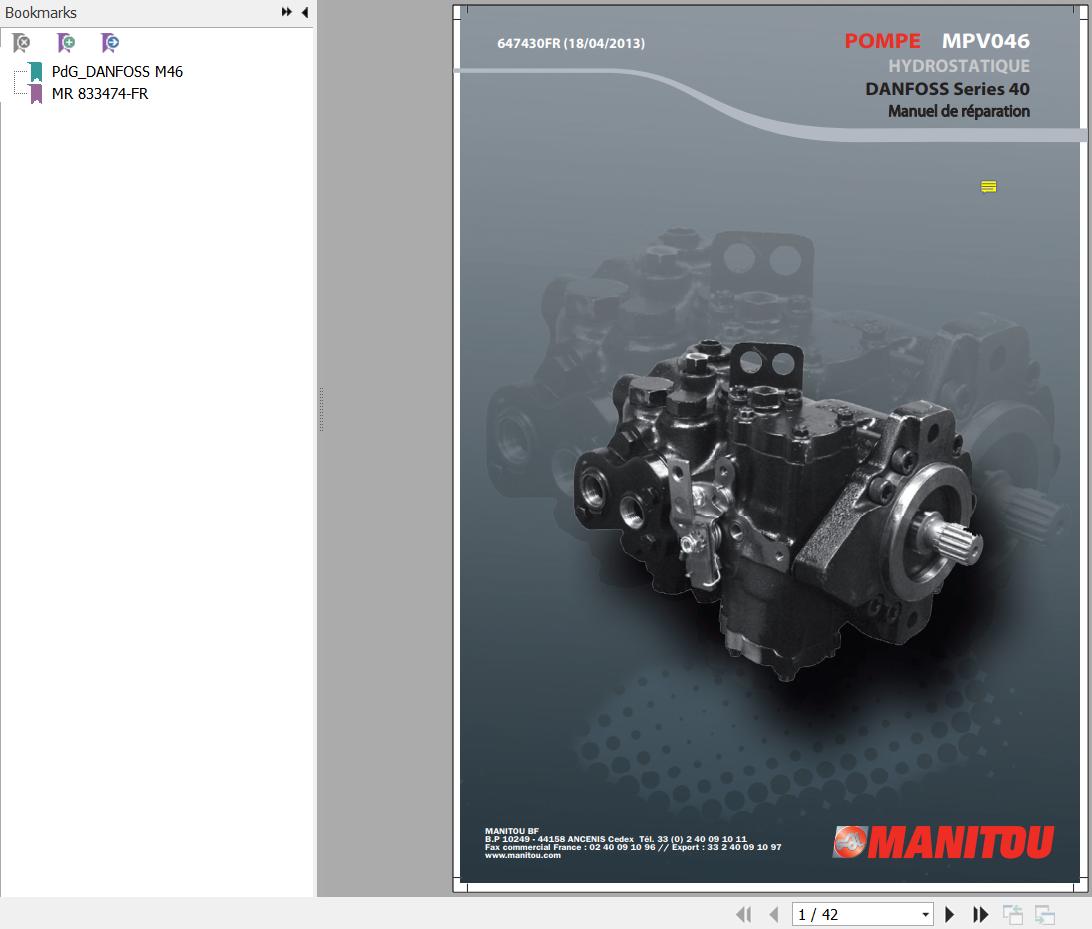
Task: Click the hydrostatic pump cover image
Action: pyautogui.click(x=777, y=508)
